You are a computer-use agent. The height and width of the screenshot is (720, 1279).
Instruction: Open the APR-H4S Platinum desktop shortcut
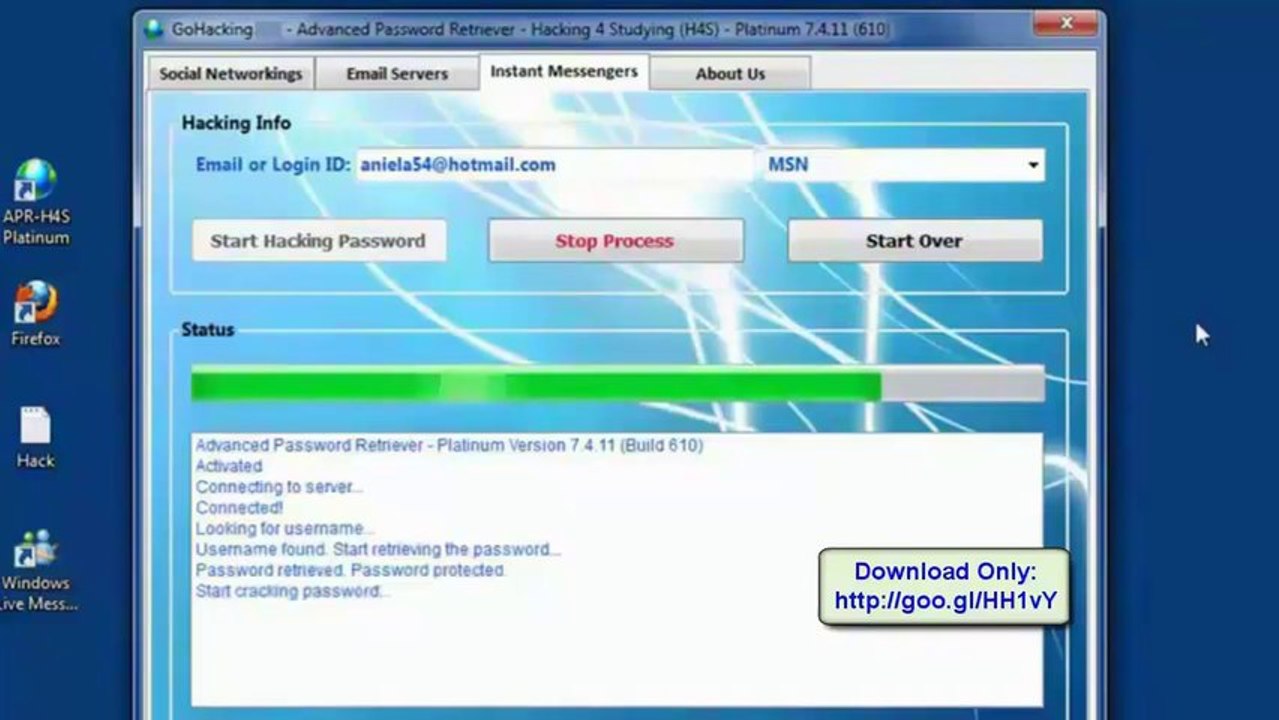point(36,202)
